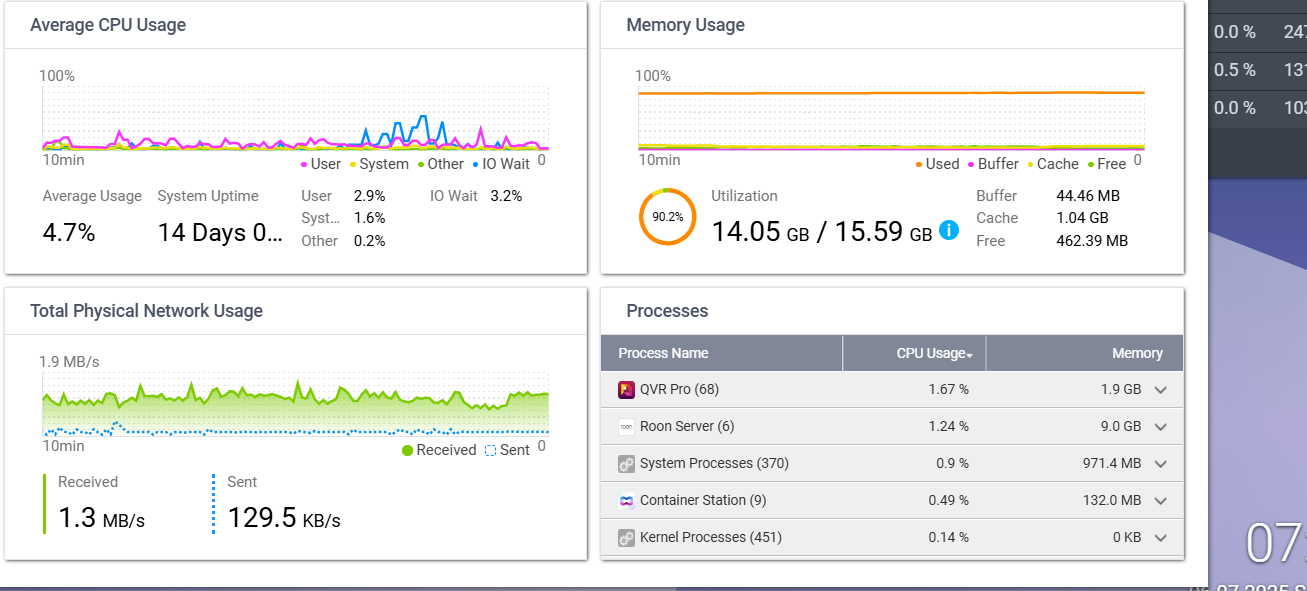The height and width of the screenshot is (591, 1307).
Task: Expand the QVR Pro process row
Action: [1161, 390]
